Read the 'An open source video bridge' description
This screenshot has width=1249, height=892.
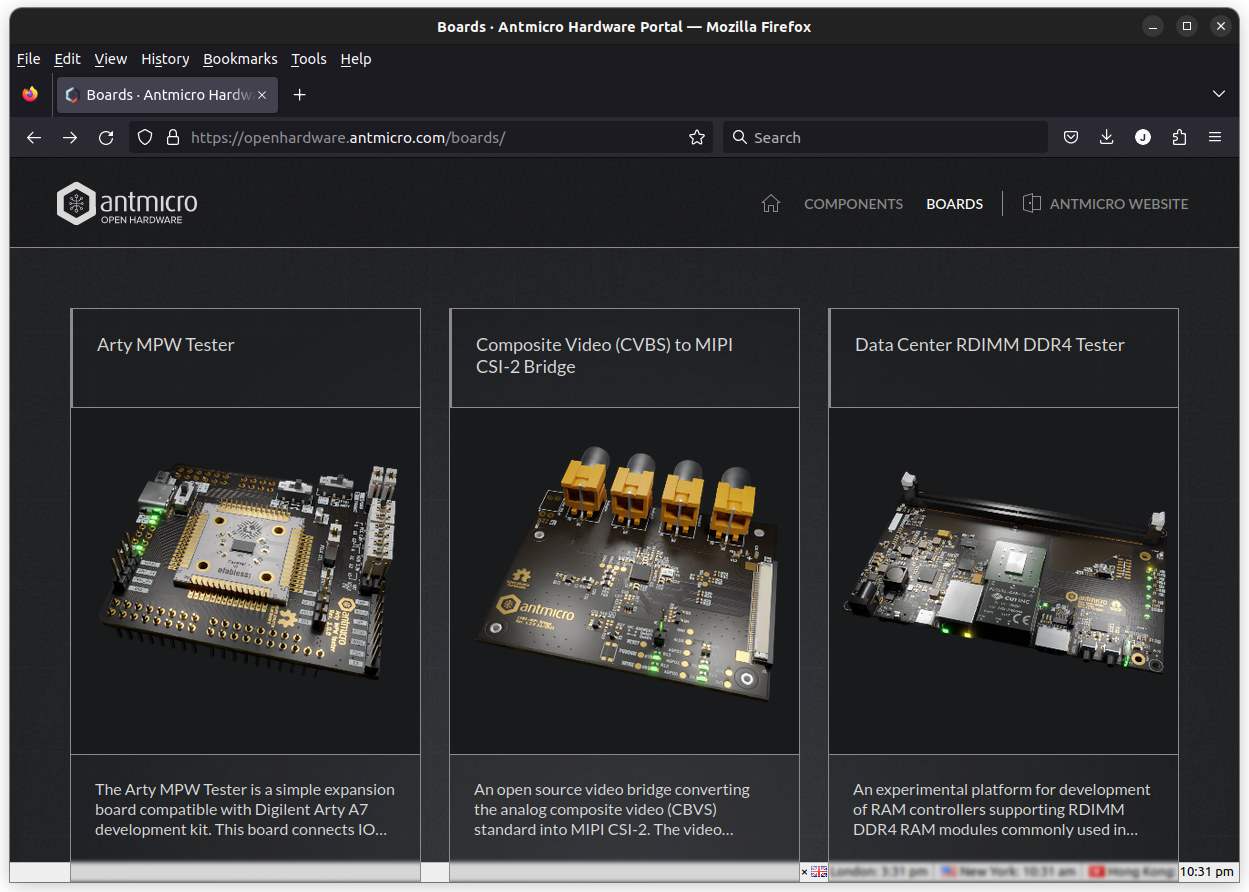tap(612, 809)
